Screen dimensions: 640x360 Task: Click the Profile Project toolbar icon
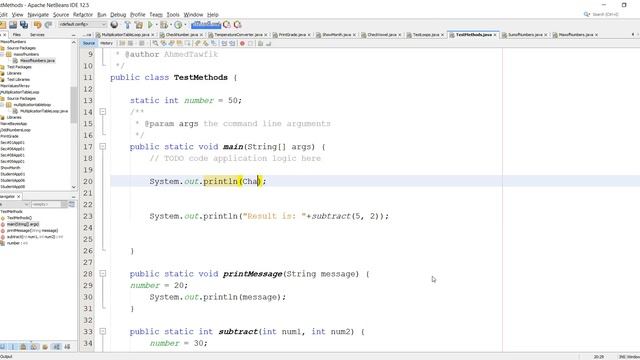click(178, 25)
